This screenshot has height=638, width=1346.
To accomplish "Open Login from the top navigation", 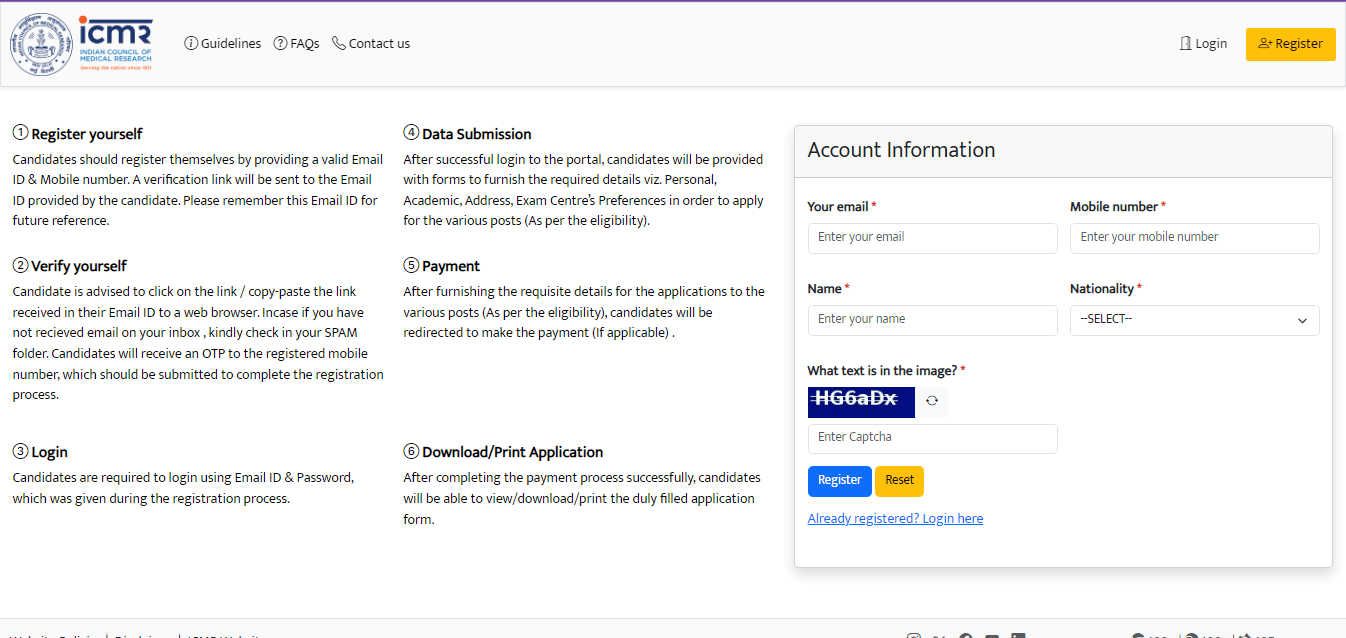I will click(1203, 44).
